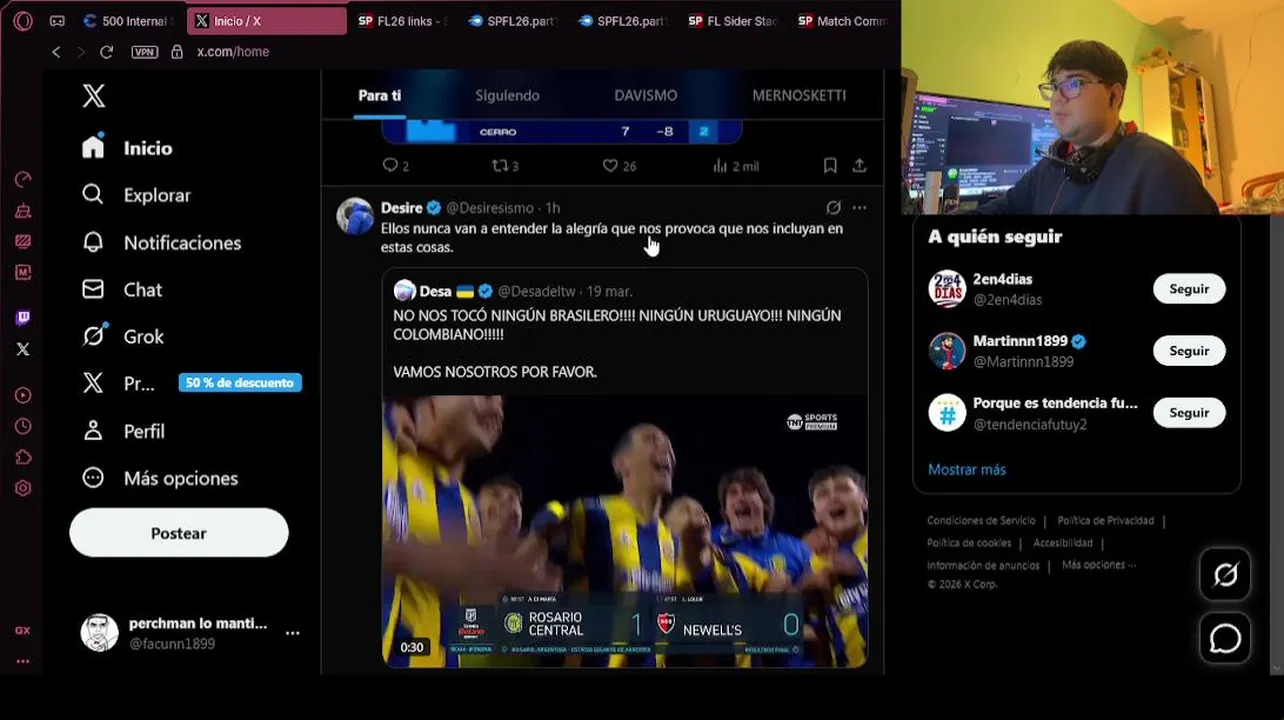The width and height of the screenshot is (1284, 720).
Task: Select the MERNOSKETTI timeline tab
Action: pos(799,96)
